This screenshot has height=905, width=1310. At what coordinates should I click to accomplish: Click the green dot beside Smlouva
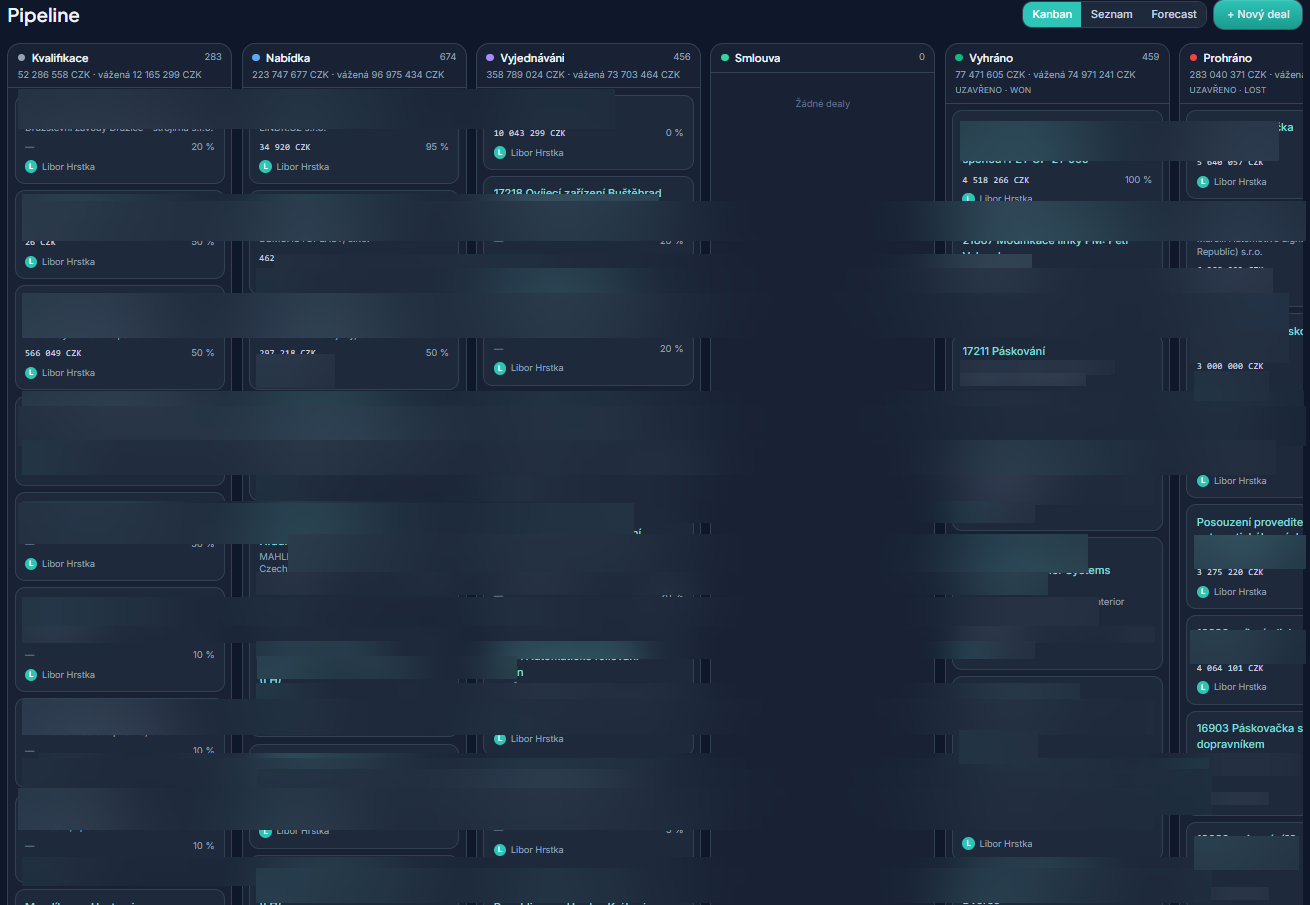pyautogui.click(x=726, y=58)
